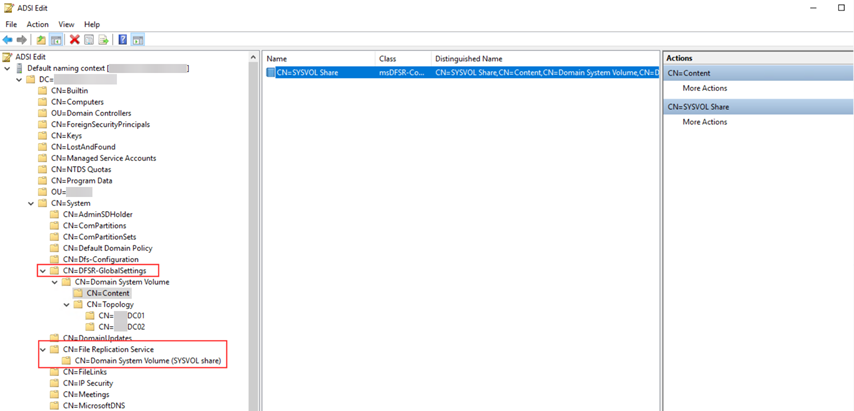Collapse the CN=System container

[x=31, y=203]
